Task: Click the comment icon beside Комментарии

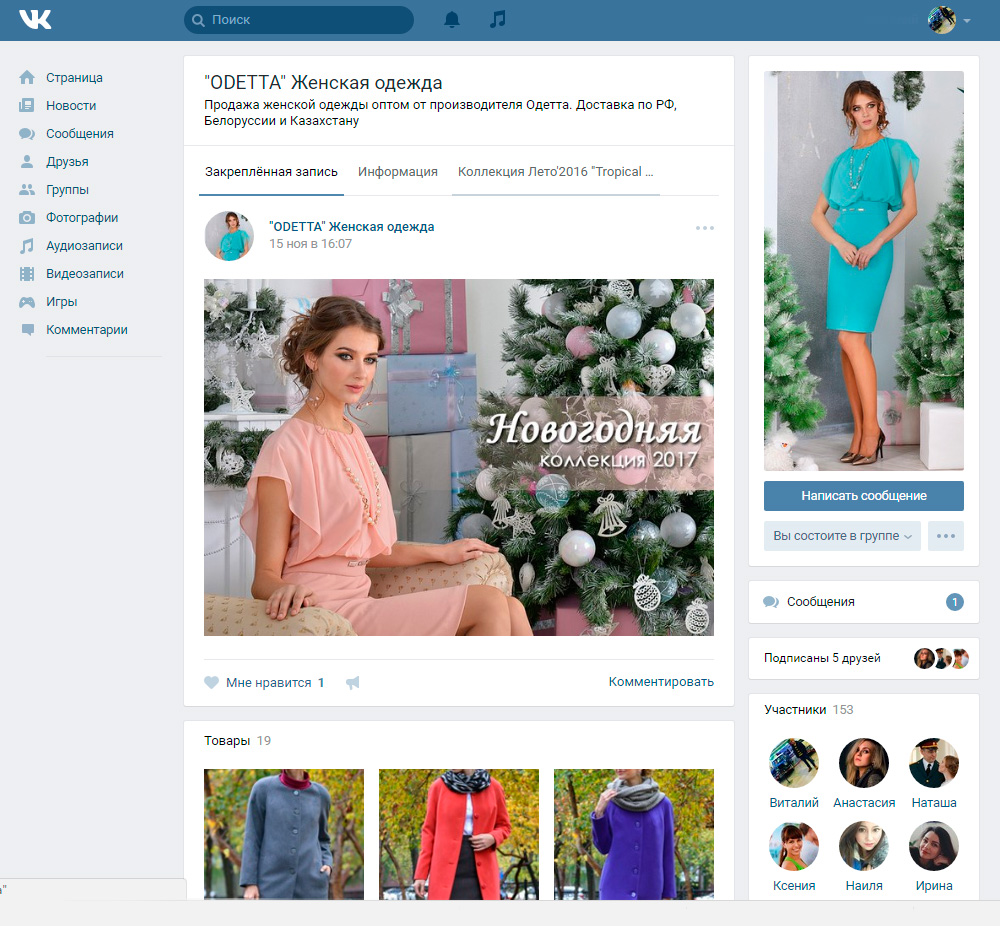Action: pyautogui.click(x=27, y=330)
